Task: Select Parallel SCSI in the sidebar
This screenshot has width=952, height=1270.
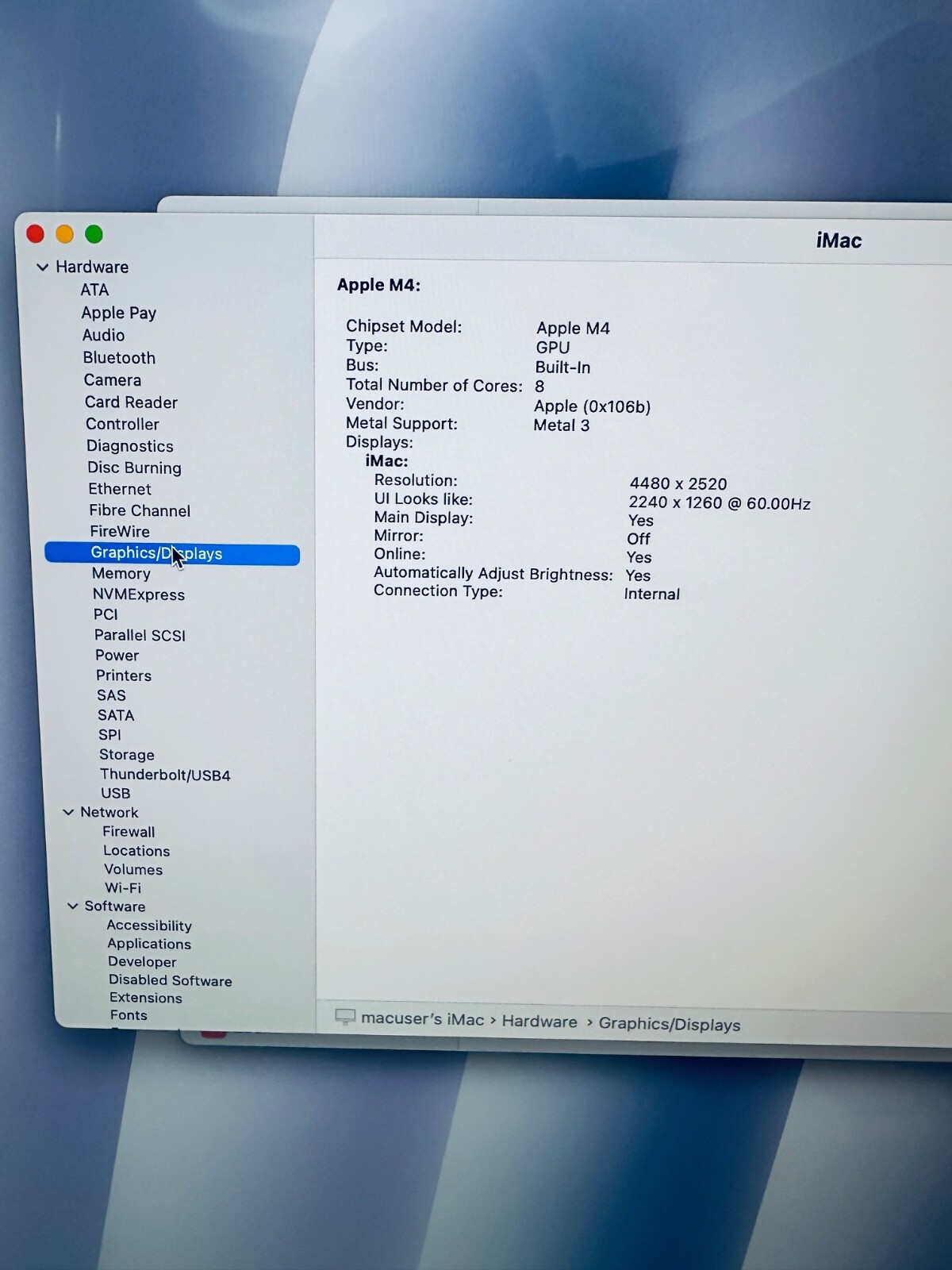Action: point(140,635)
